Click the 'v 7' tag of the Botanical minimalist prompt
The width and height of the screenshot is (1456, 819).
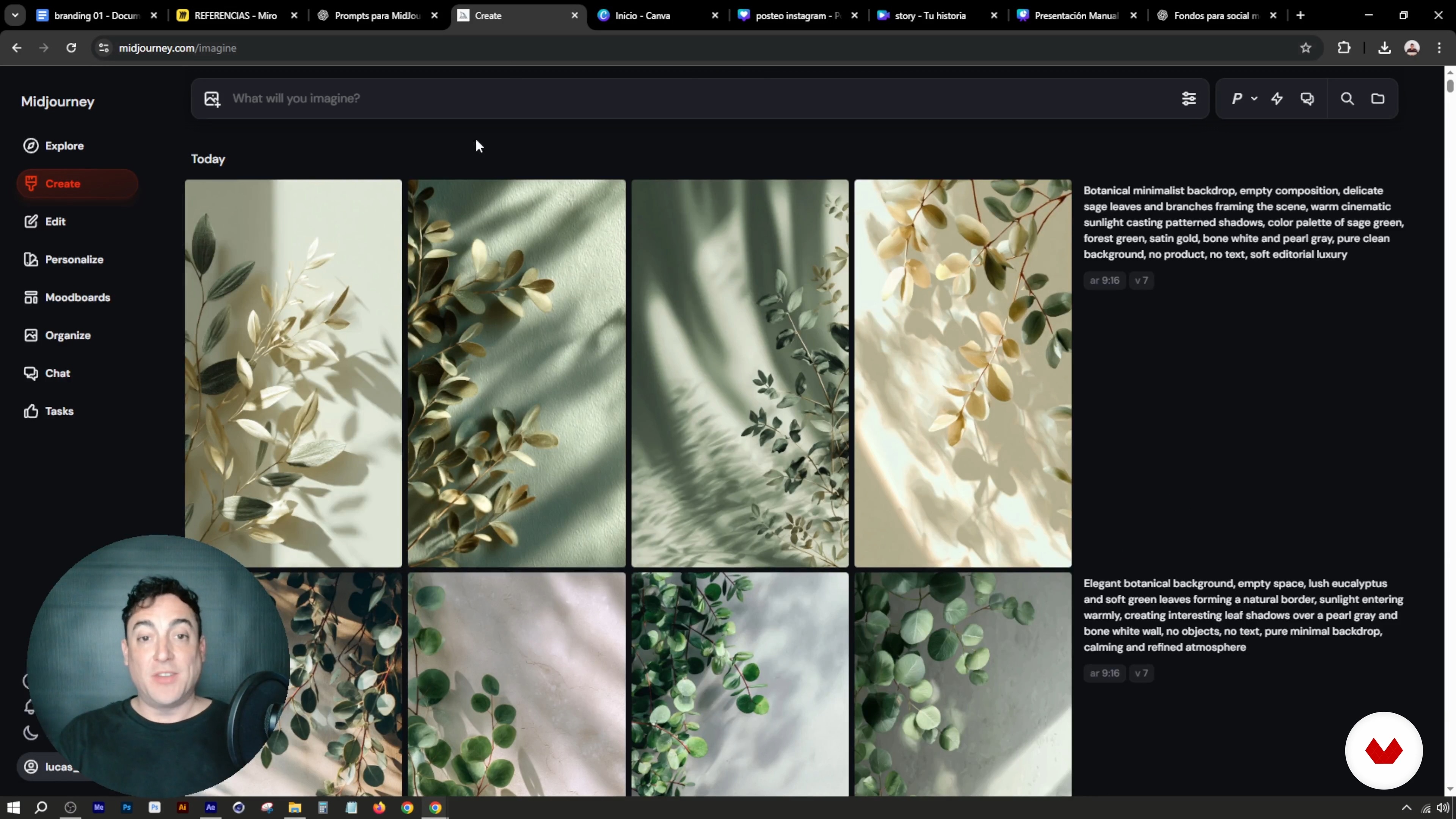[1141, 280]
